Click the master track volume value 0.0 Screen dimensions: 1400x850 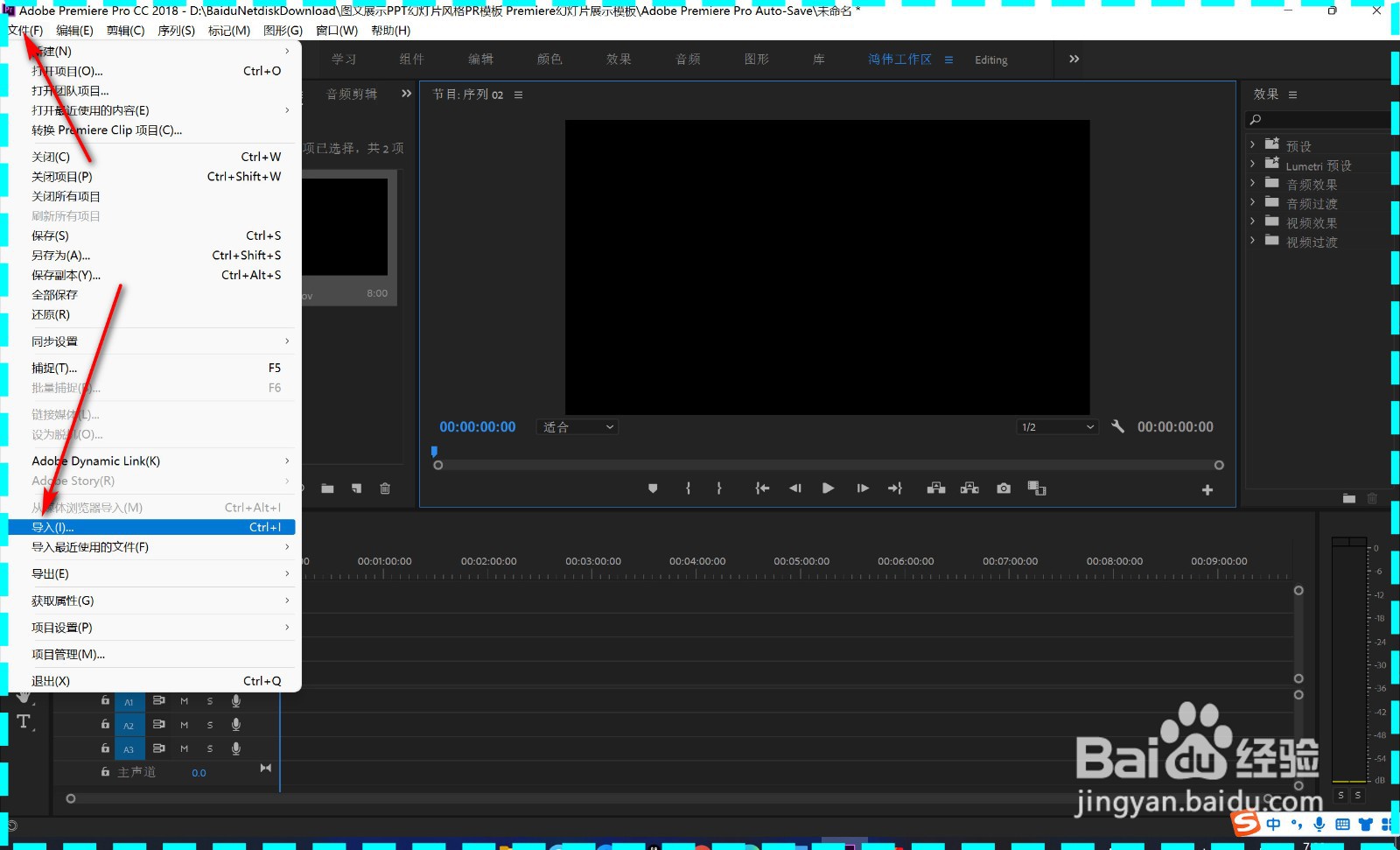[199, 773]
